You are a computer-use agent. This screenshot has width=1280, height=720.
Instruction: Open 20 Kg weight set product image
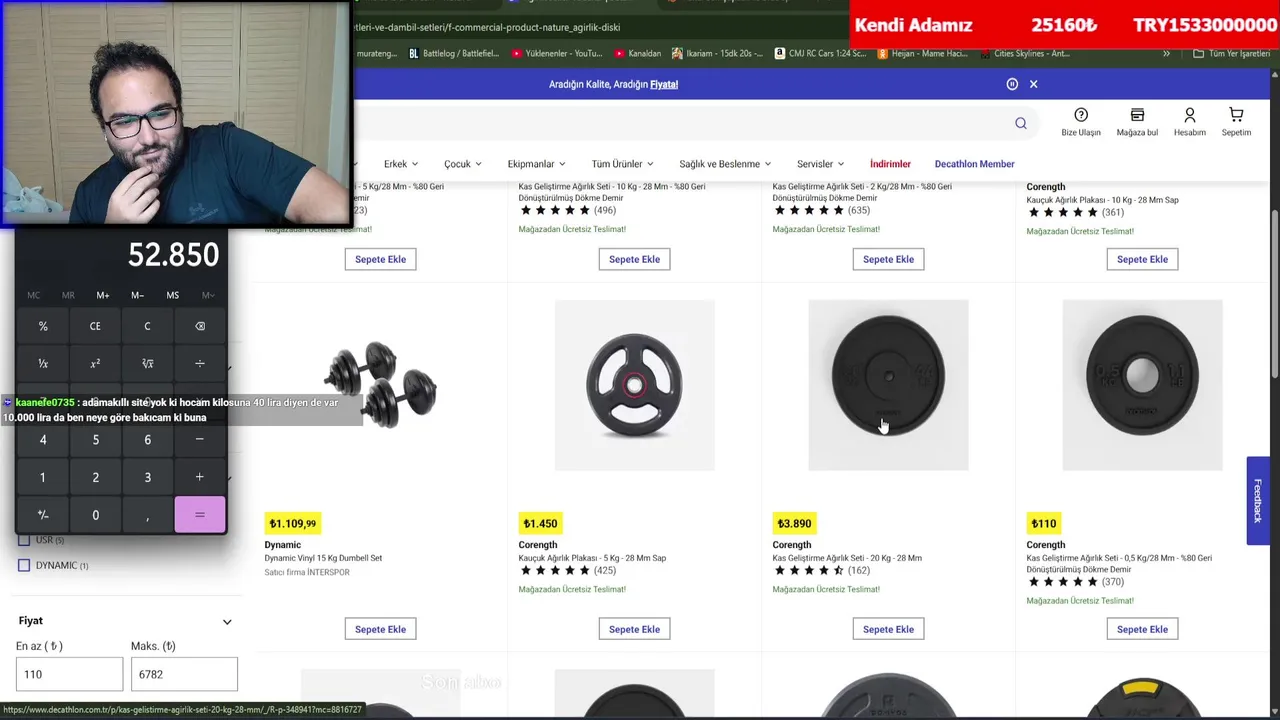coord(888,385)
